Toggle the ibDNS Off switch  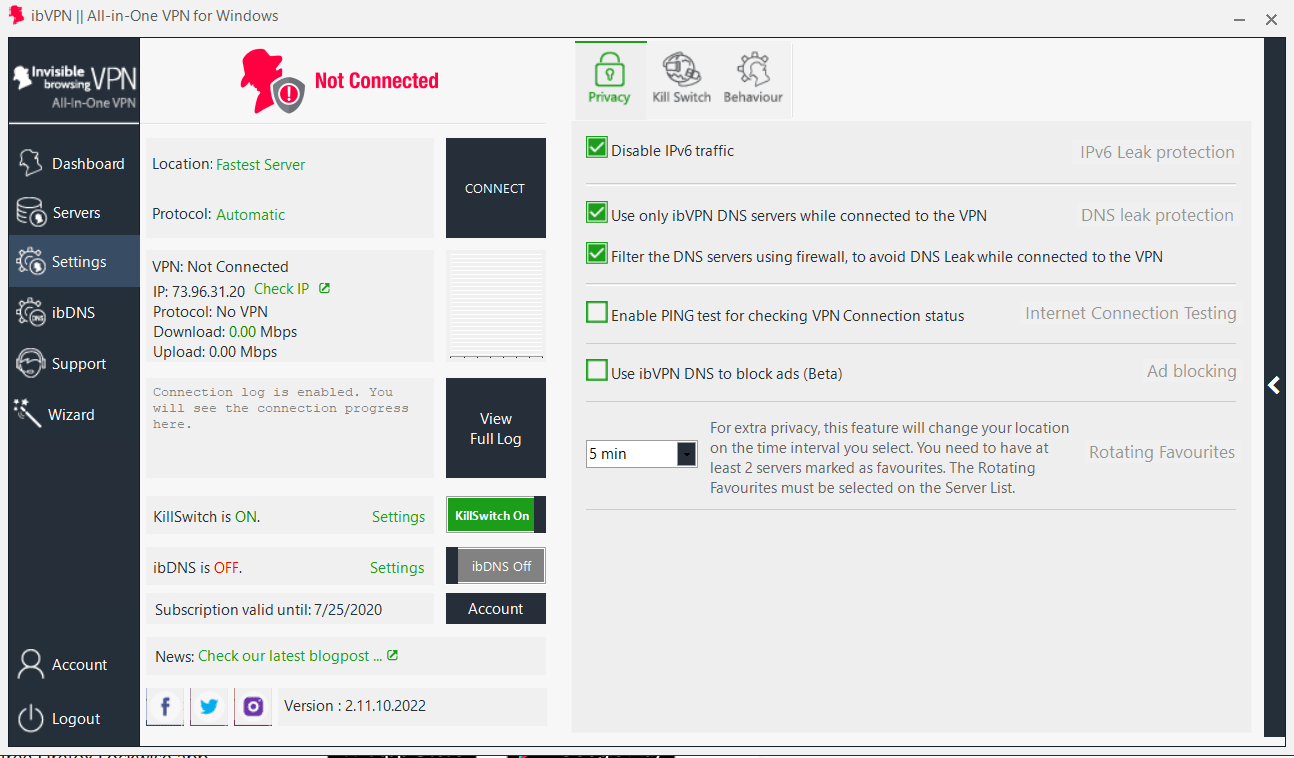coord(496,566)
